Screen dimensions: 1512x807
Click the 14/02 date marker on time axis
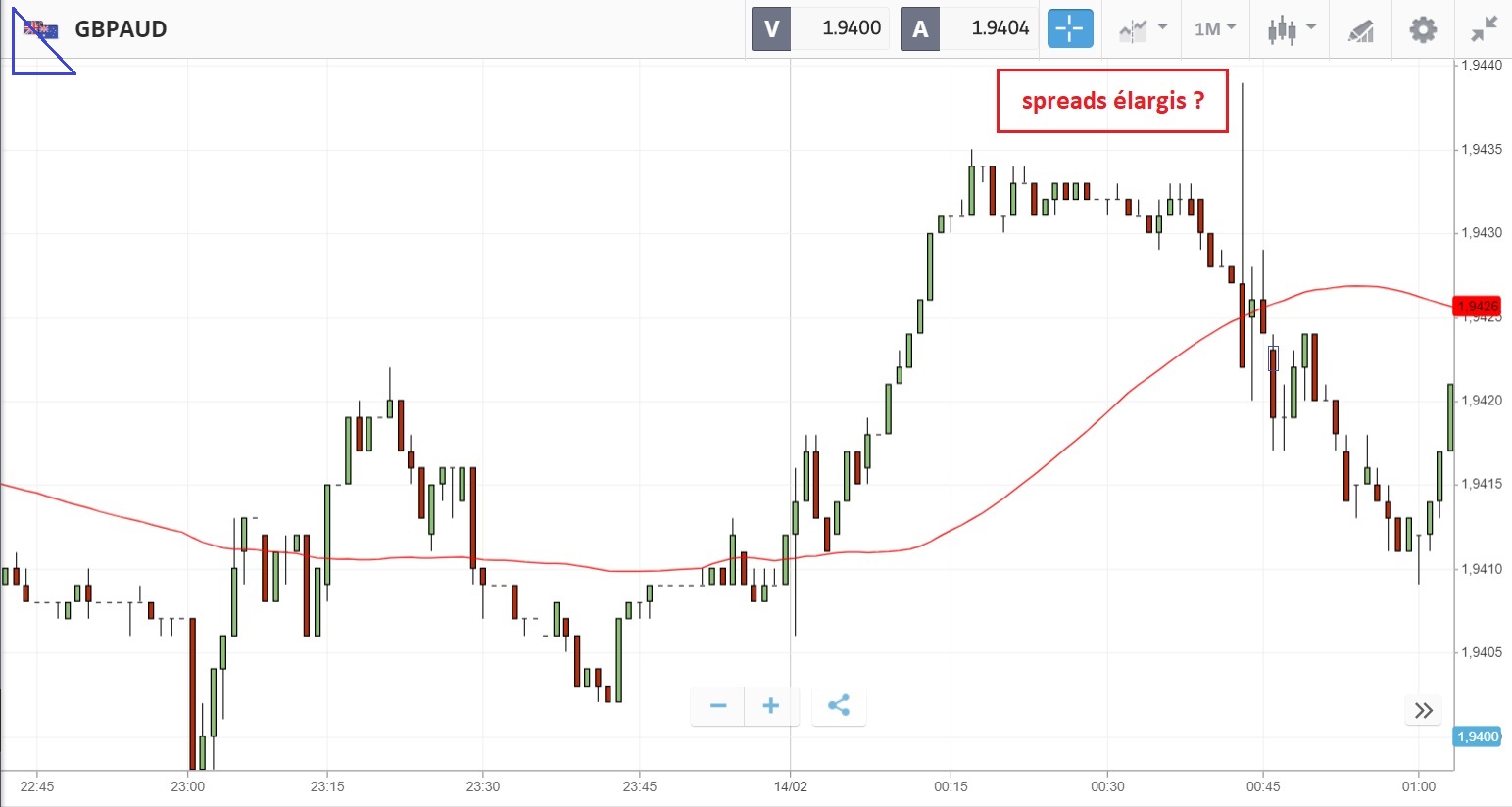point(790,786)
